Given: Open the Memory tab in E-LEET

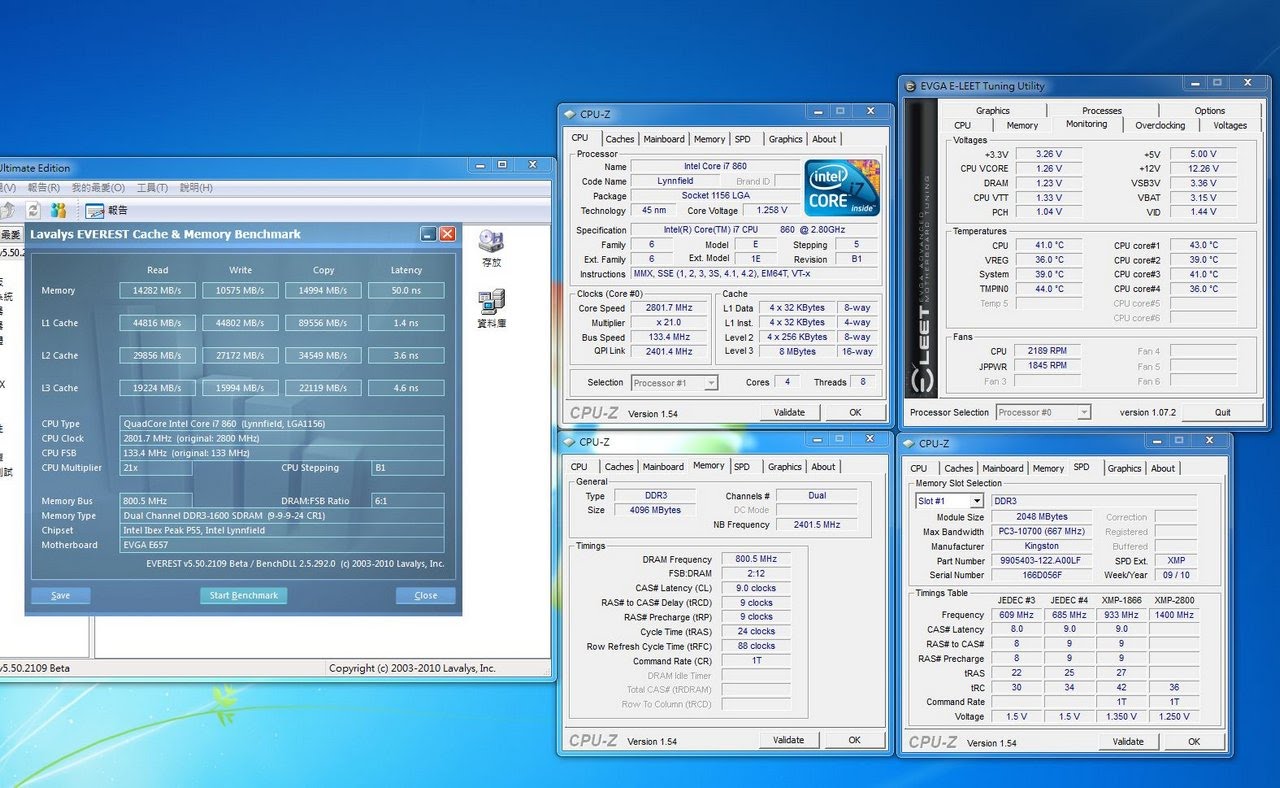Looking at the screenshot, I should click(x=1022, y=125).
